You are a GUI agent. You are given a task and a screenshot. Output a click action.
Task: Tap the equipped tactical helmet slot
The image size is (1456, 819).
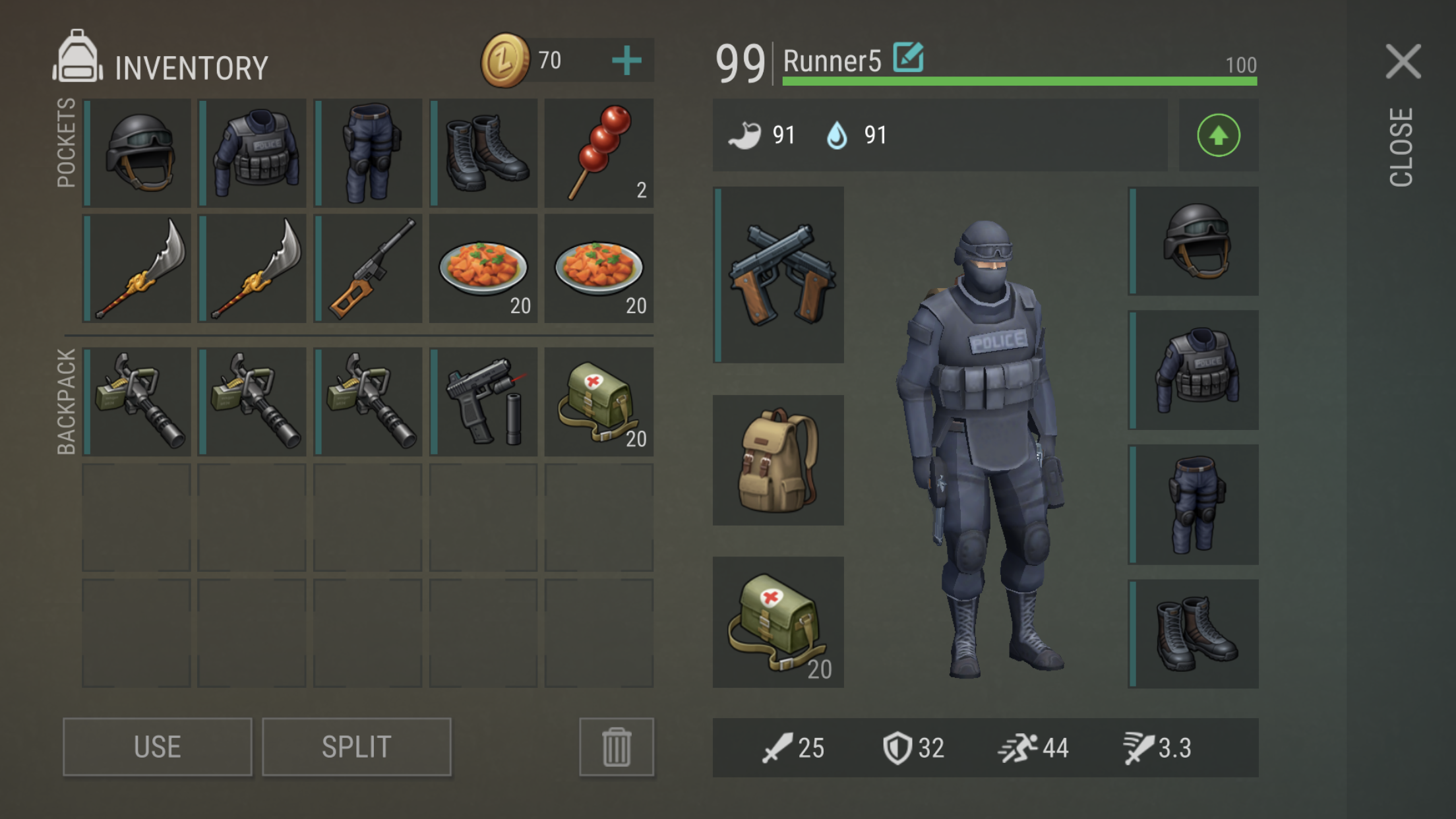click(x=1194, y=241)
